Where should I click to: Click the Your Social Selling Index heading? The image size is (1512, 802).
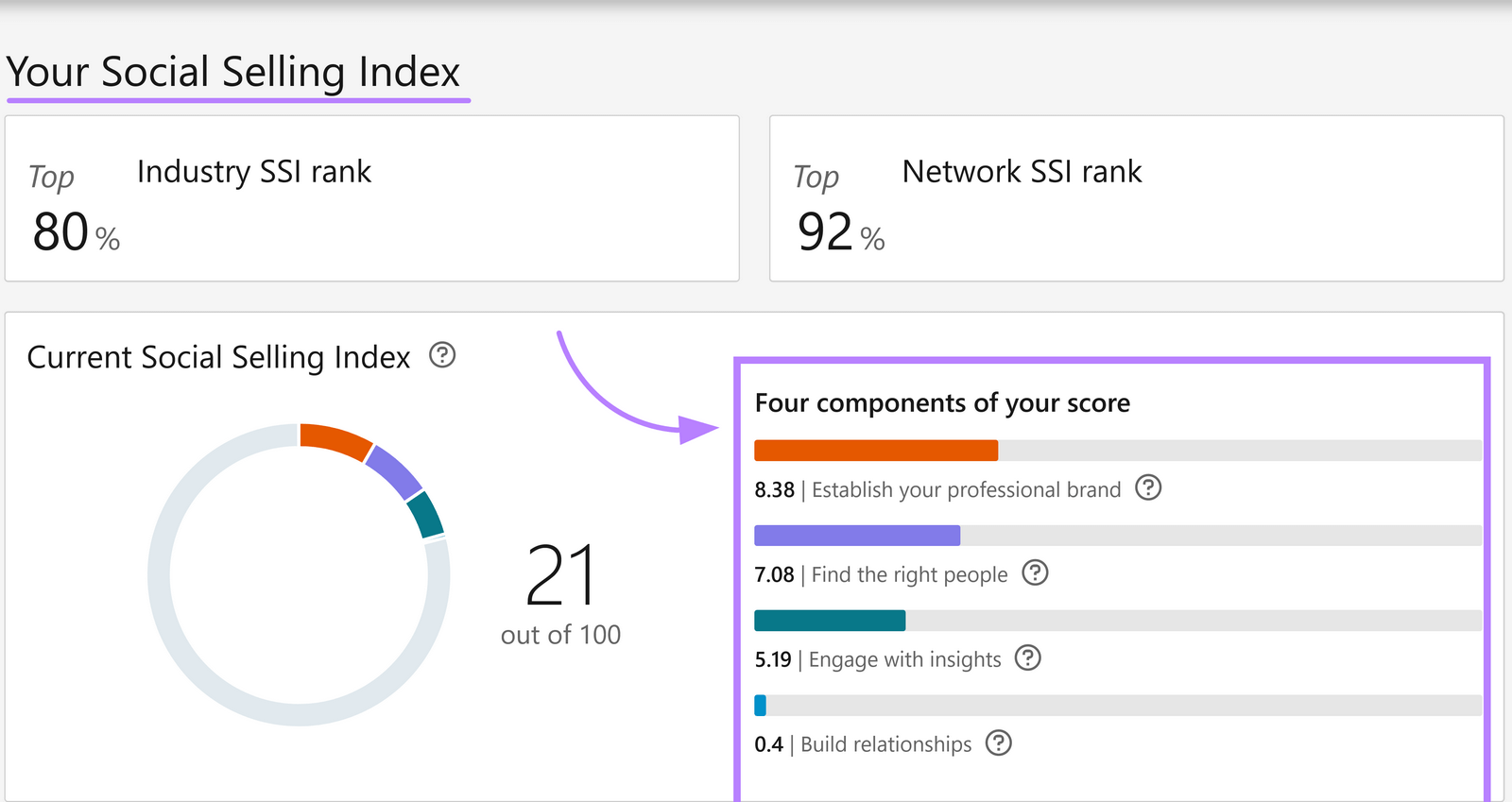[234, 71]
